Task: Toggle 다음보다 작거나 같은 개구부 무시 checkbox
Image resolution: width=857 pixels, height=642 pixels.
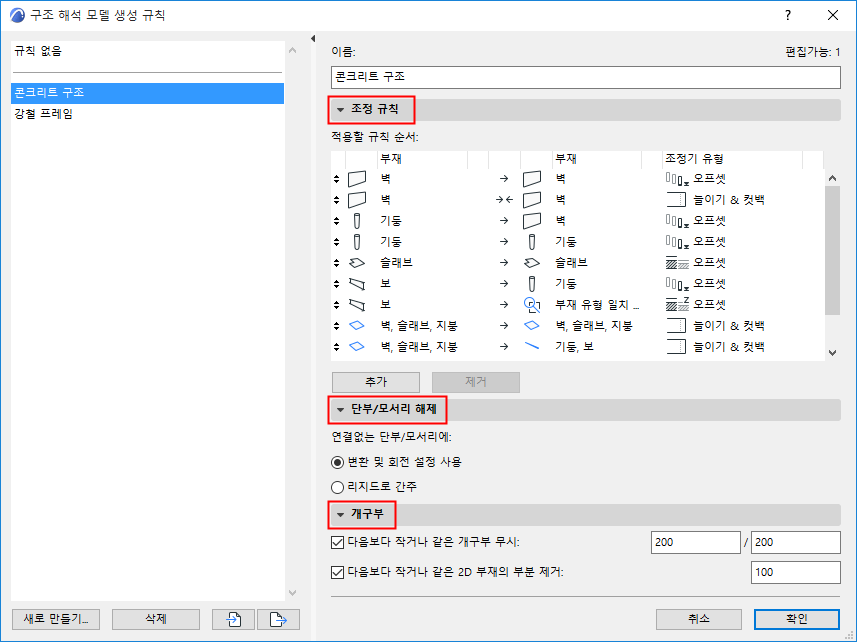Action: click(x=337, y=543)
